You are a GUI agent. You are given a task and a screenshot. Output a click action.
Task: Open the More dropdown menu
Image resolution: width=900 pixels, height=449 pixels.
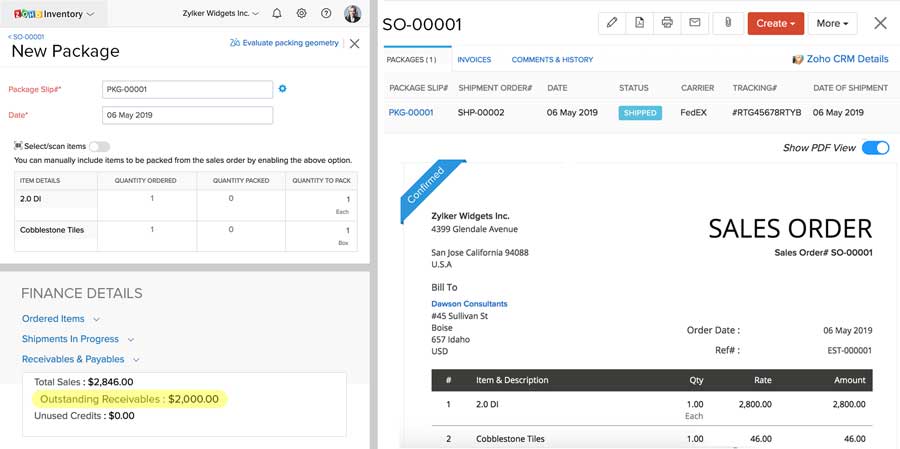[x=832, y=24]
